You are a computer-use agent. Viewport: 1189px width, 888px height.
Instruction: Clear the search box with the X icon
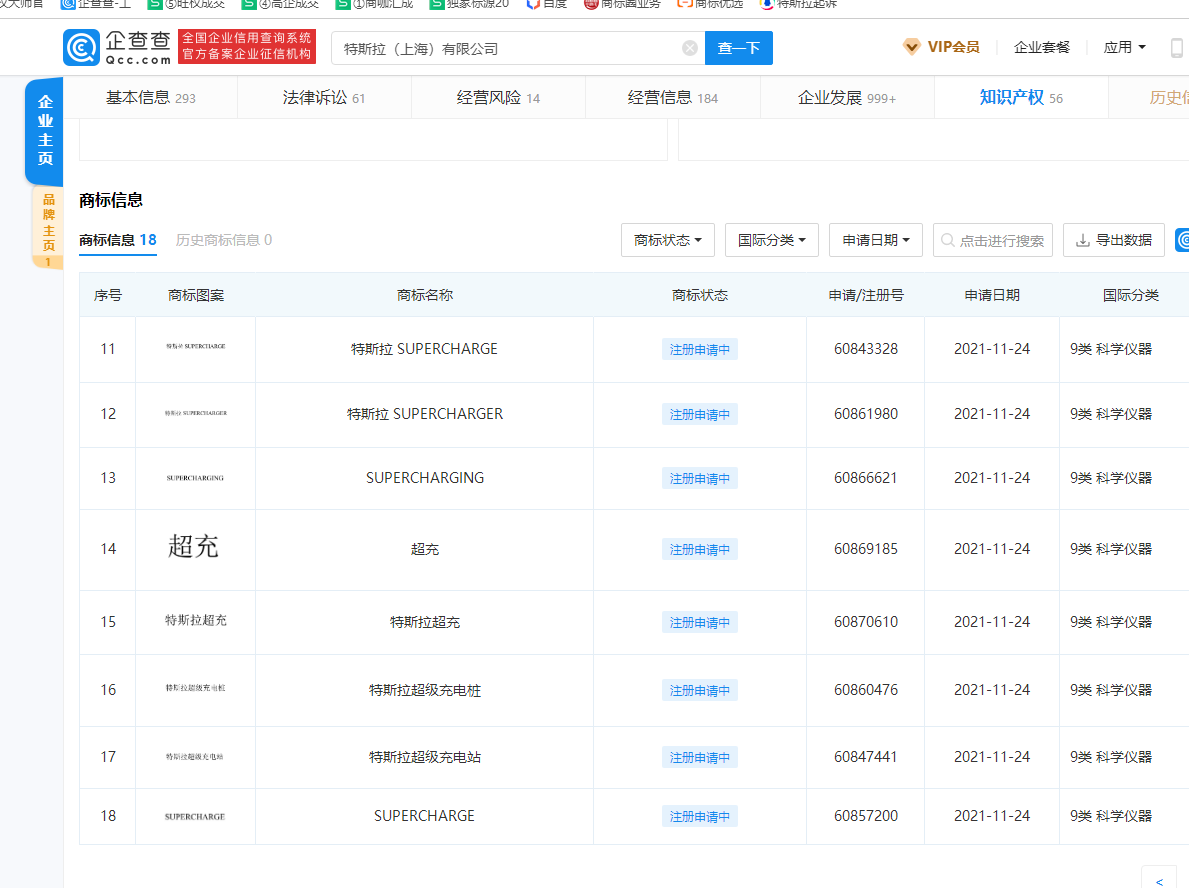click(690, 49)
